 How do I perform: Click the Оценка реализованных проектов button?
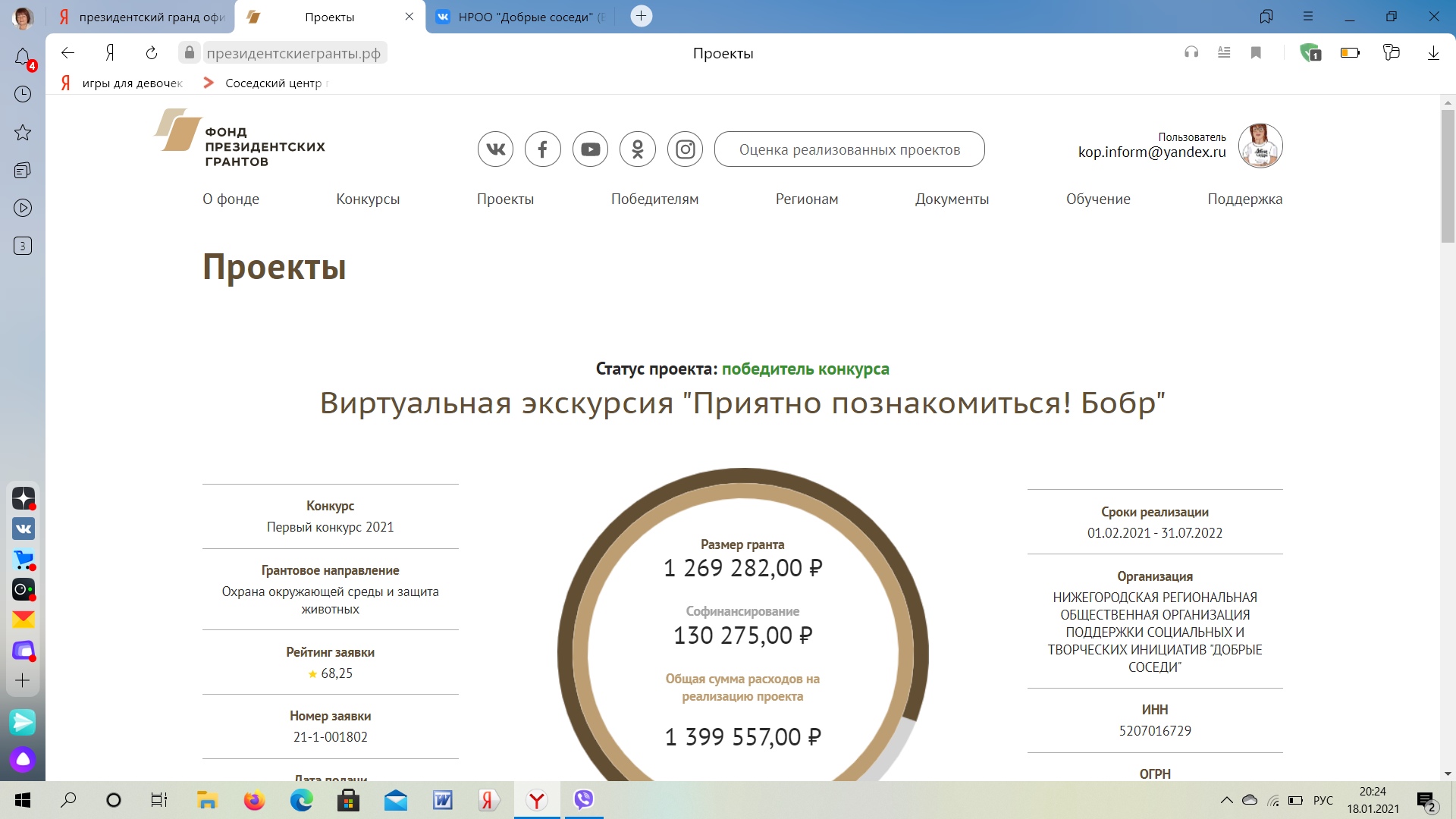[x=849, y=149]
